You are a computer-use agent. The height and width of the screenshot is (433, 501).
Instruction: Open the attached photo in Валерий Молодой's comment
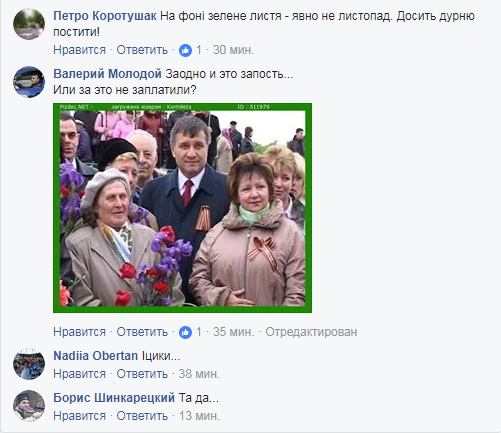pos(182,208)
